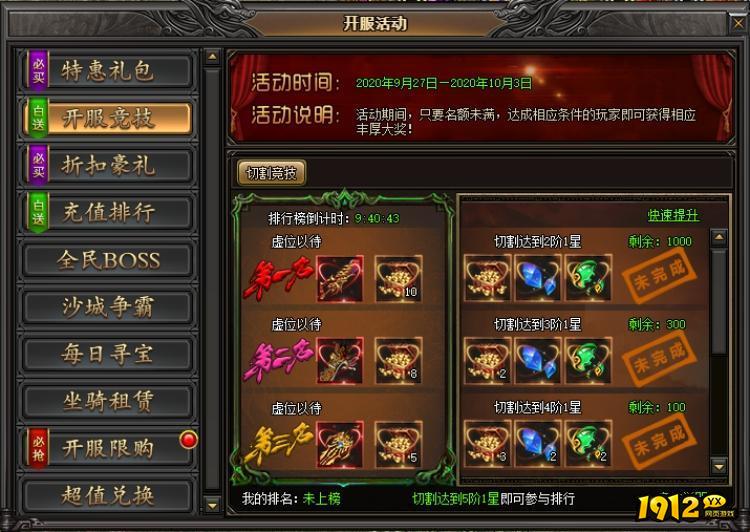Click the sidebar scroll up arrow
Viewport: 750px width, 532px height.
click(x=211, y=57)
